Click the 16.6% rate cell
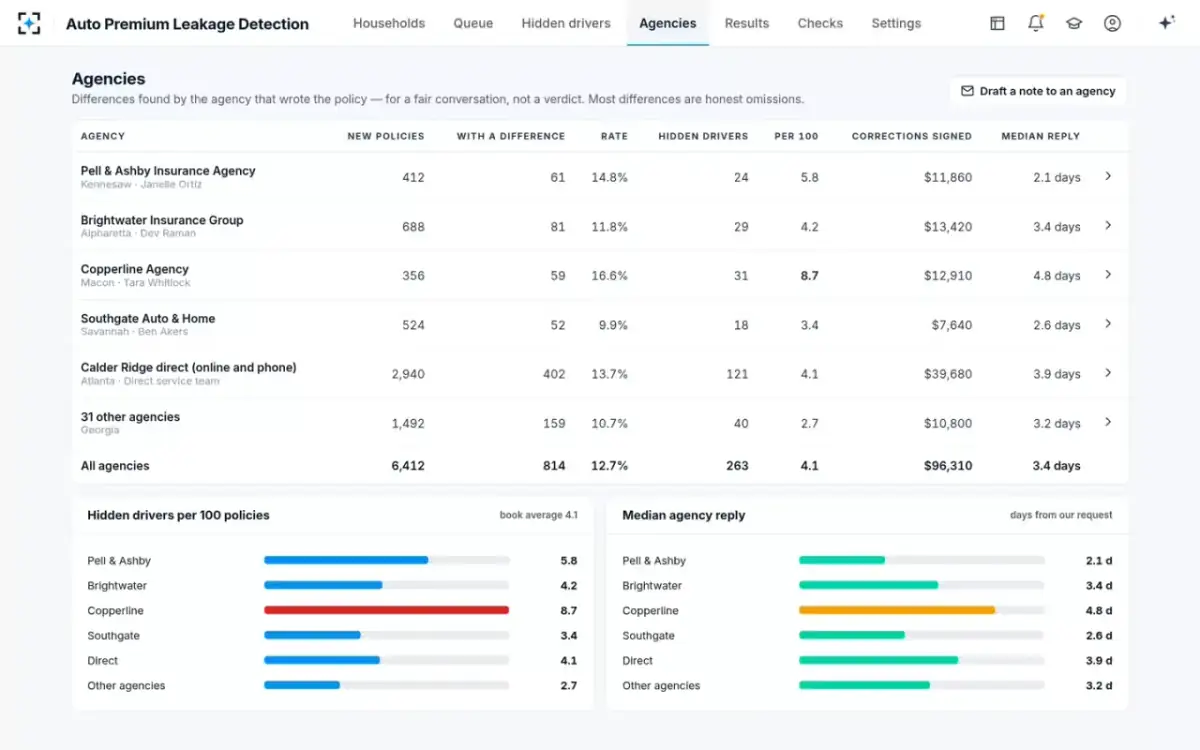 [609, 276]
